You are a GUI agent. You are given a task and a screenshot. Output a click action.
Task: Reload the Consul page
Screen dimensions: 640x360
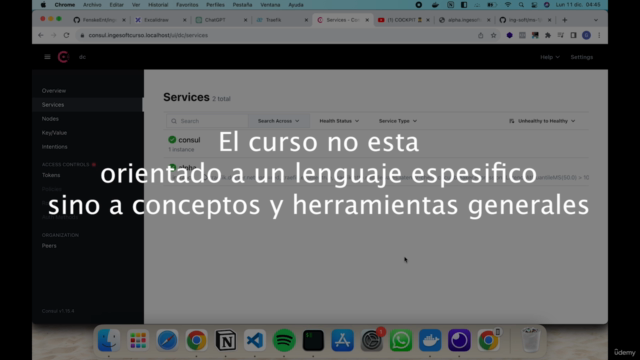pos(67,35)
